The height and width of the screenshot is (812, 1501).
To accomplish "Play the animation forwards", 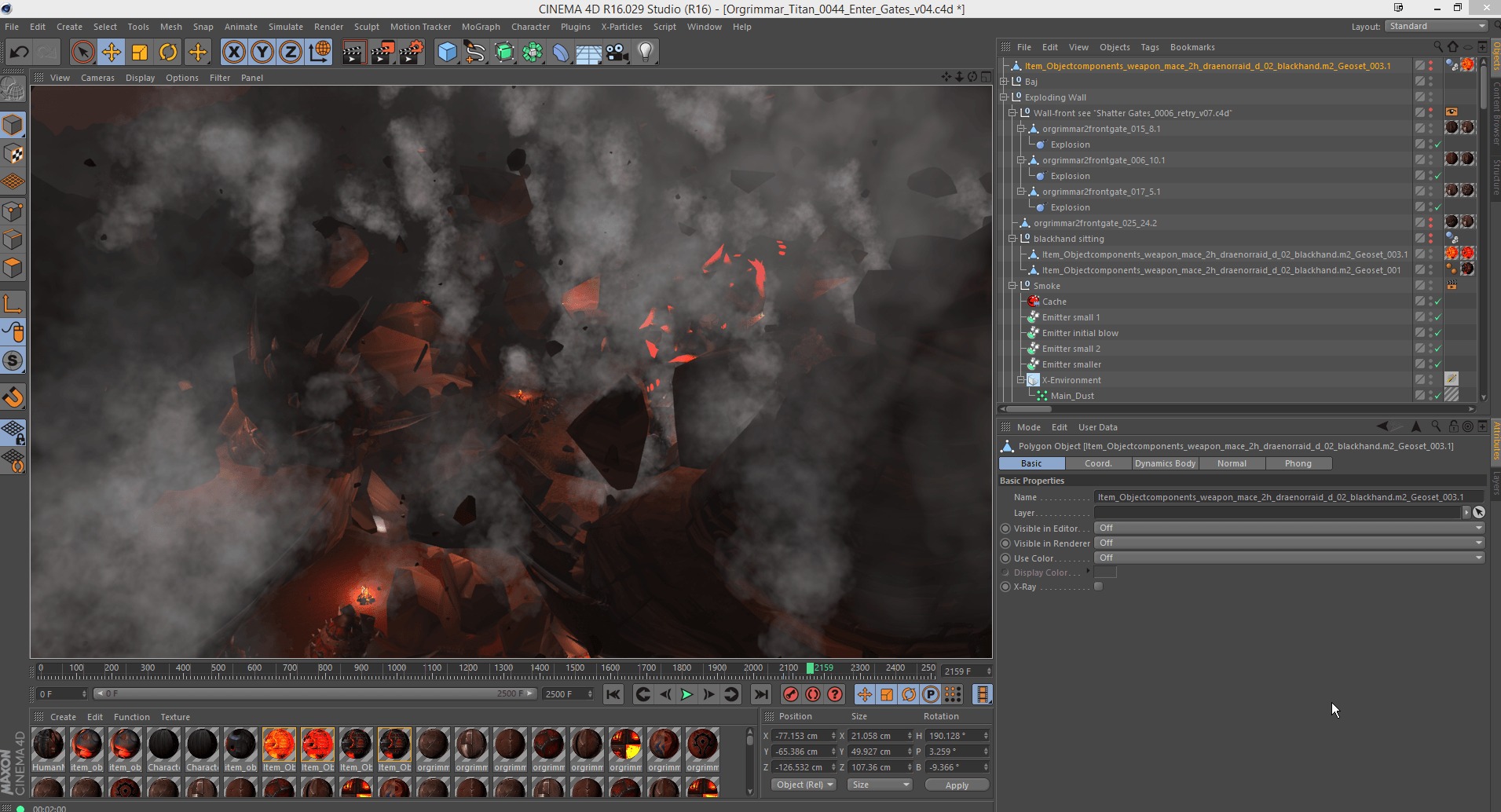I will [686, 694].
